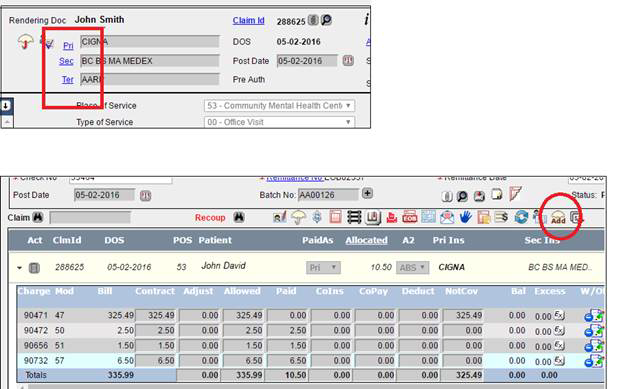Click the blue hand icon
The height and width of the screenshot is (389, 623).
[465, 217]
